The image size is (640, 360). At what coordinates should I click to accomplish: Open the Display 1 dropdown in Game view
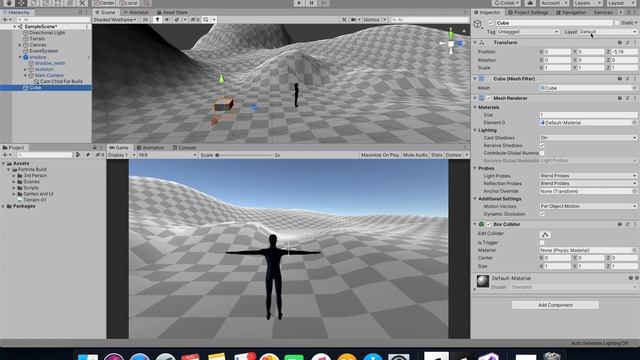(x=122, y=155)
